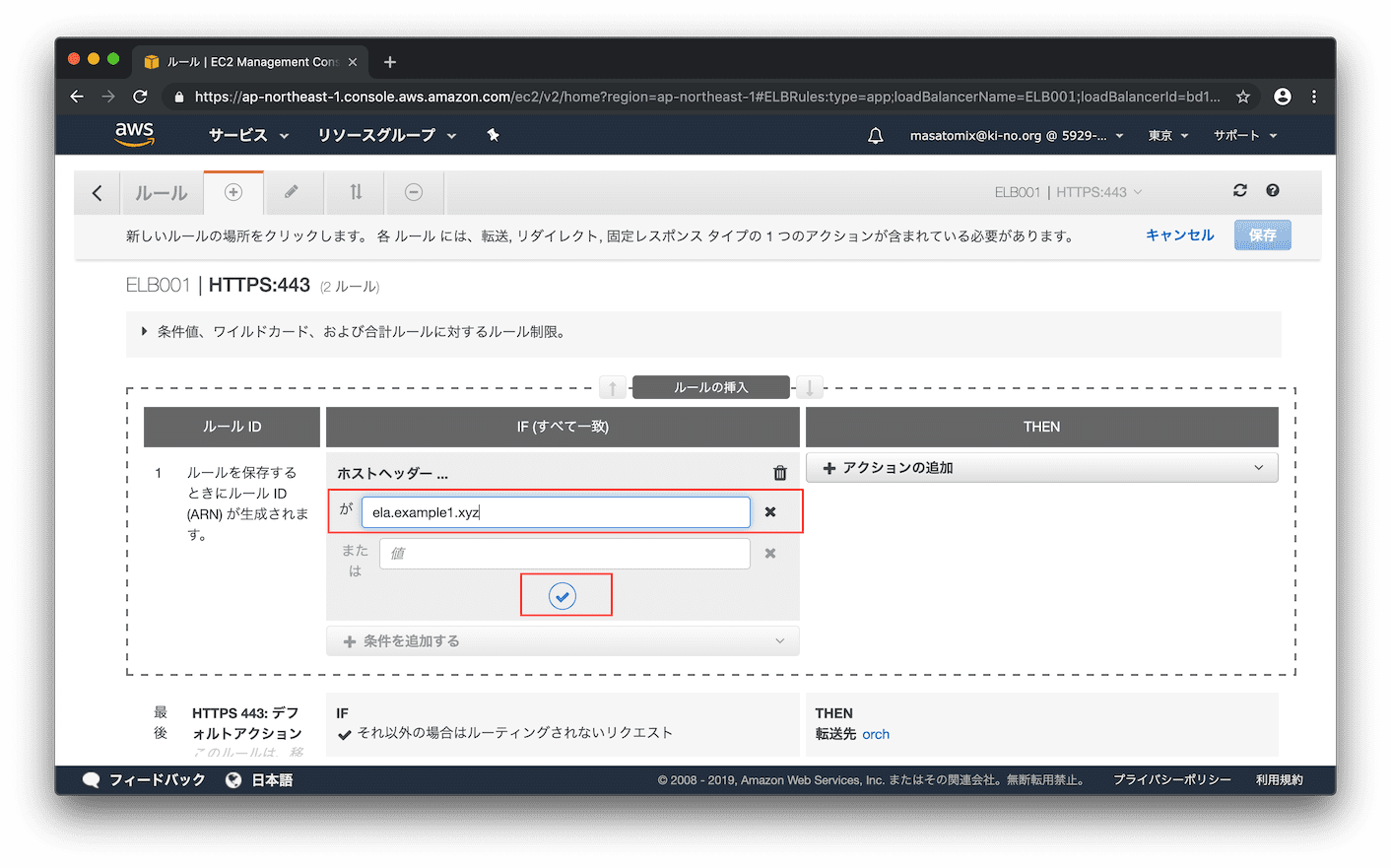Open the ELB001 | HTTPS:443 listener dropdown
Viewport: 1391px width, 868px height.
coord(1068,192)
